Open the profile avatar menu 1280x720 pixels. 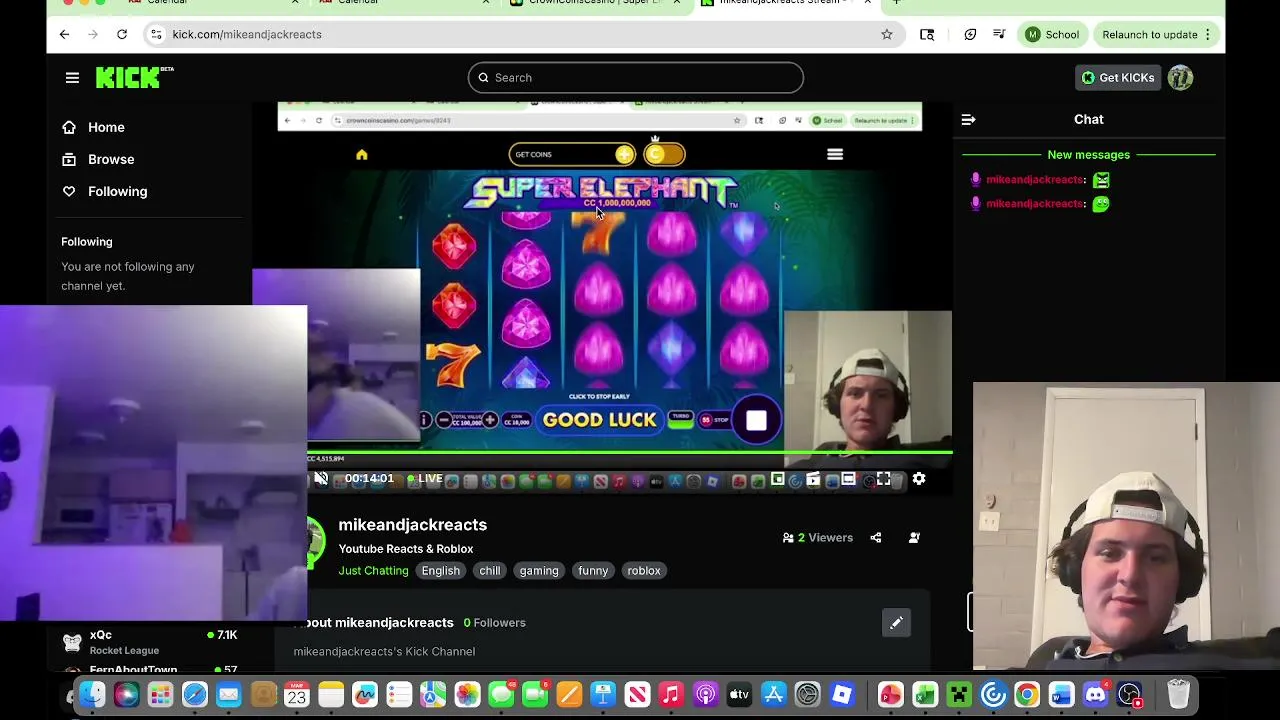pyautogui.click(x=1180, y=77)
